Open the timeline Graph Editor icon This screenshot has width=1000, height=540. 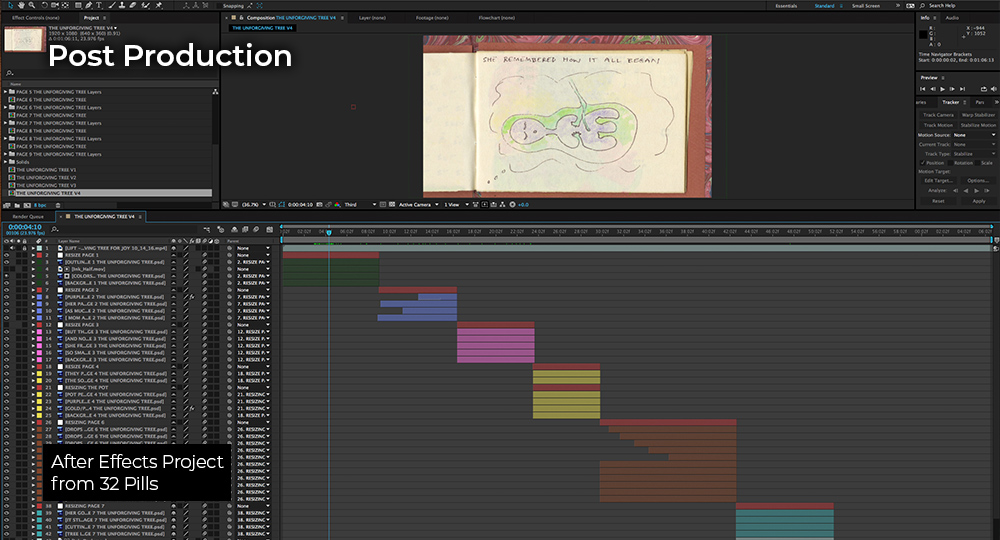coord(270,229)
